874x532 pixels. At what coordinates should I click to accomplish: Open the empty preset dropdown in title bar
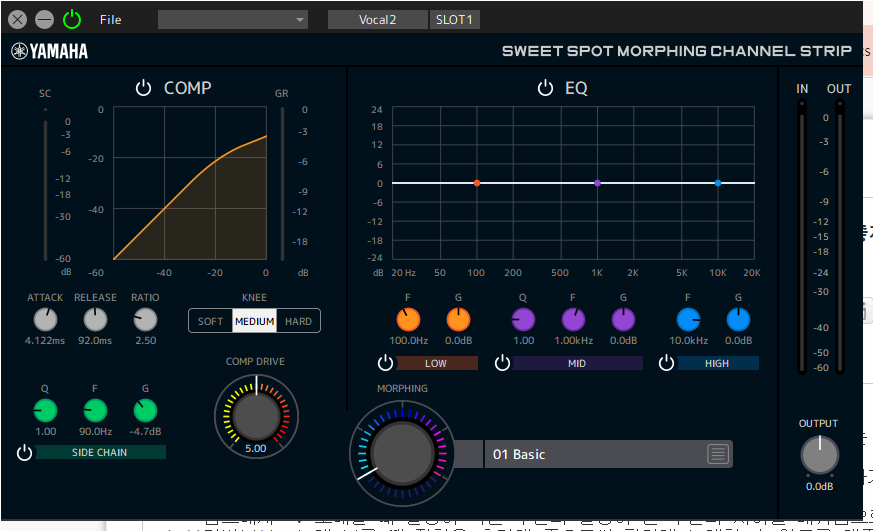tap(233, 20)
